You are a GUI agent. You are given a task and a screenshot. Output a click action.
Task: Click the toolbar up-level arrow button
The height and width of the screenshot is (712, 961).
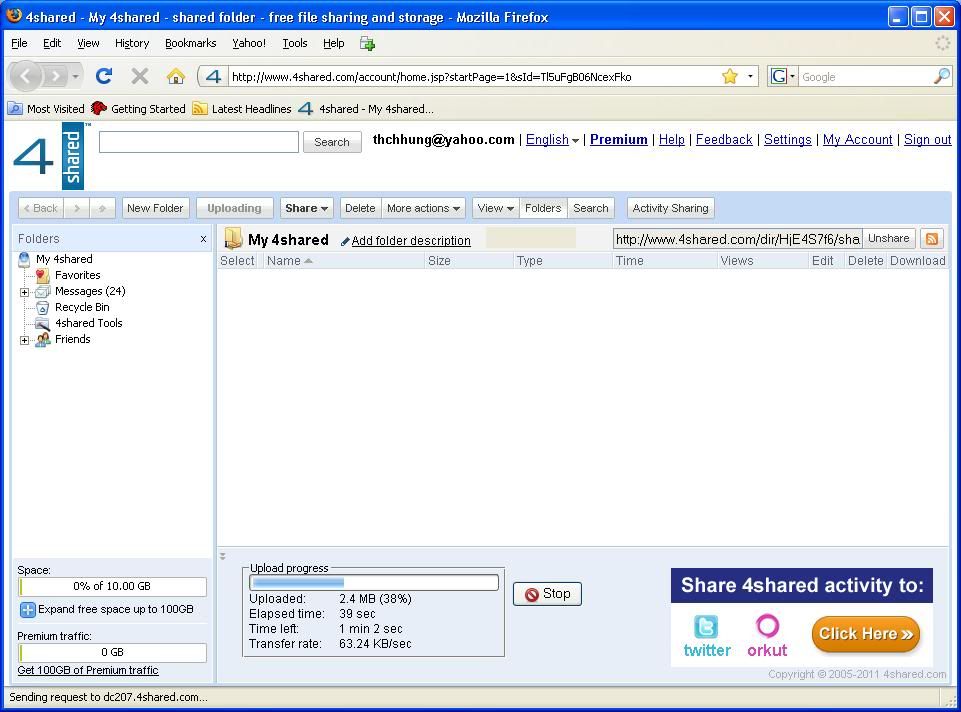pyautogui.click(x=102, y=208)
